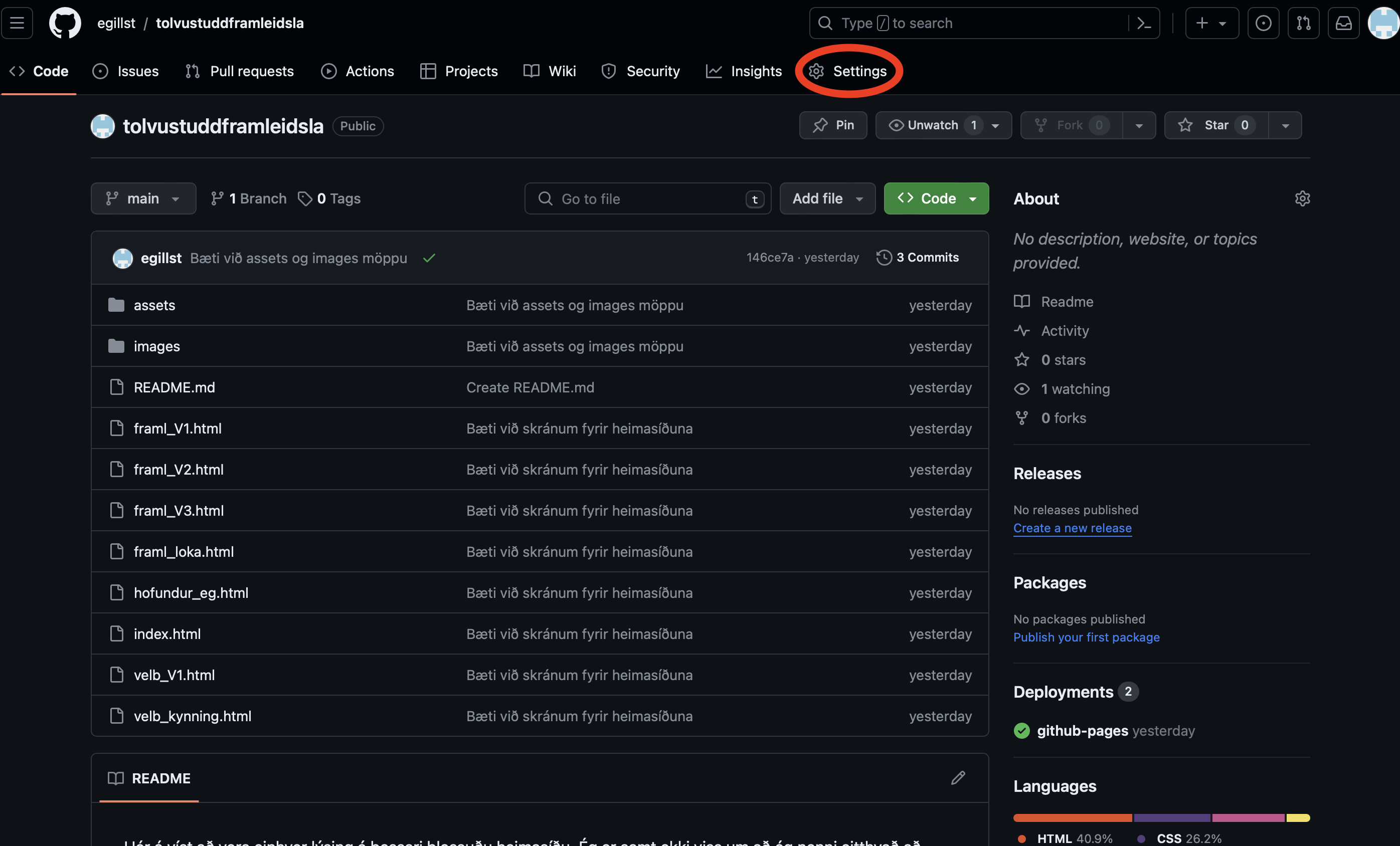The height and width of the screenshot is (846, 1400).
Task: Open the Deployments heading link
Action: pos(1063,692)
